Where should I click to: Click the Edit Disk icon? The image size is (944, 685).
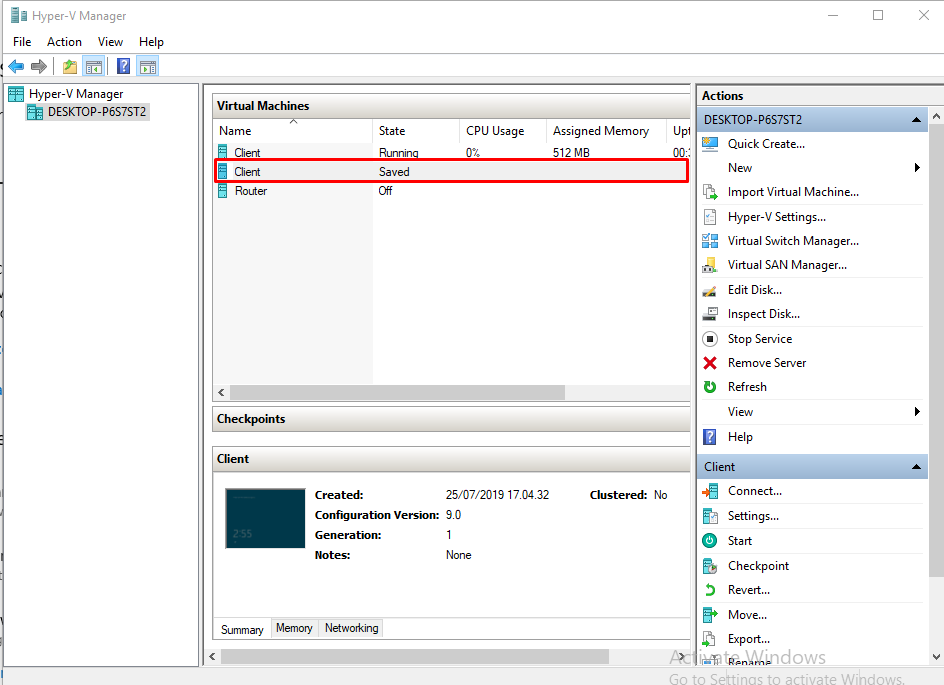tap(710, 290)
